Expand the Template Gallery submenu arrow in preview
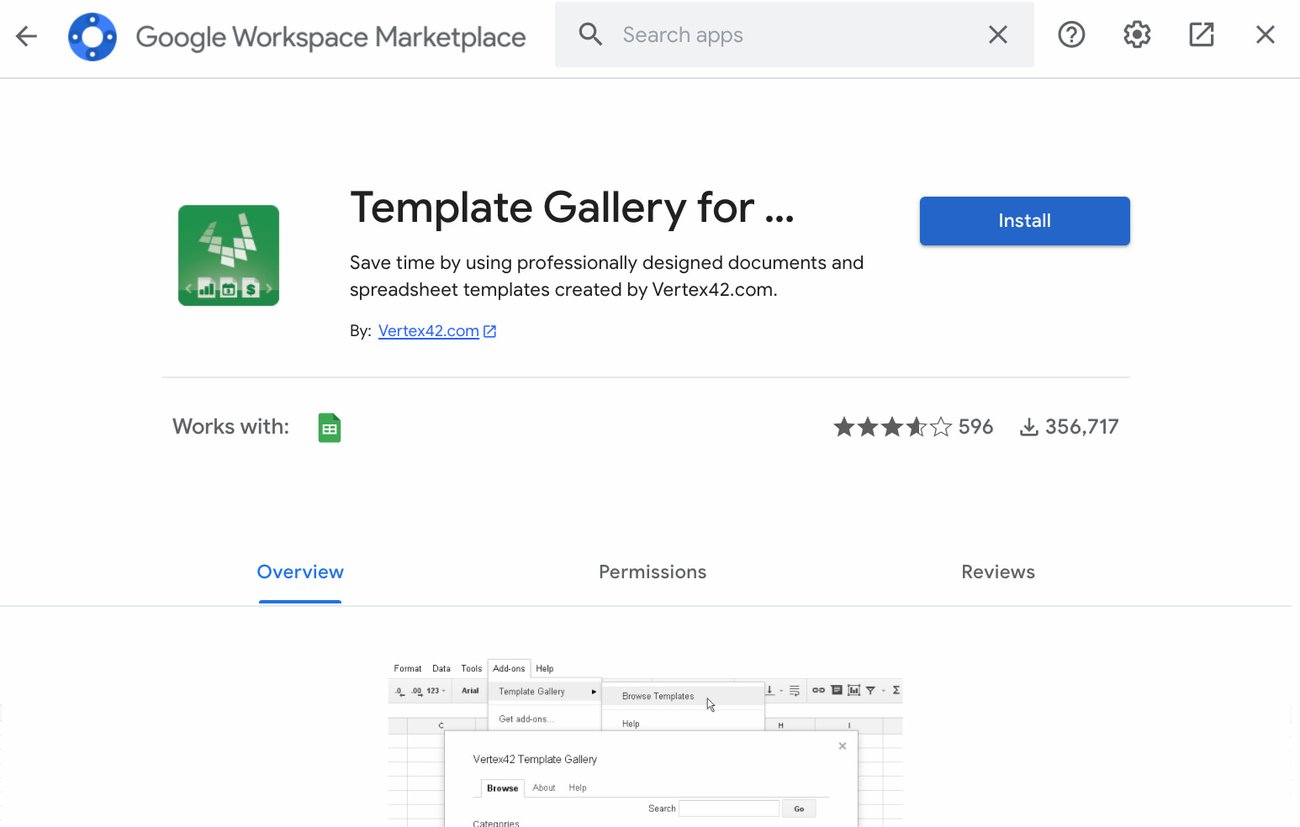The height and width of the screenshot is (827, 1300). pos(593,691)
